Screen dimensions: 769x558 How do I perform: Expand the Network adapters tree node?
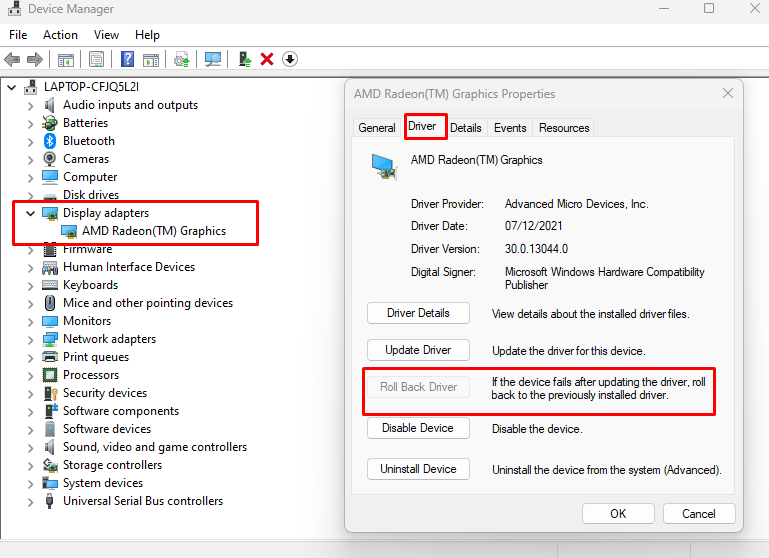click(x=30, y=339)
